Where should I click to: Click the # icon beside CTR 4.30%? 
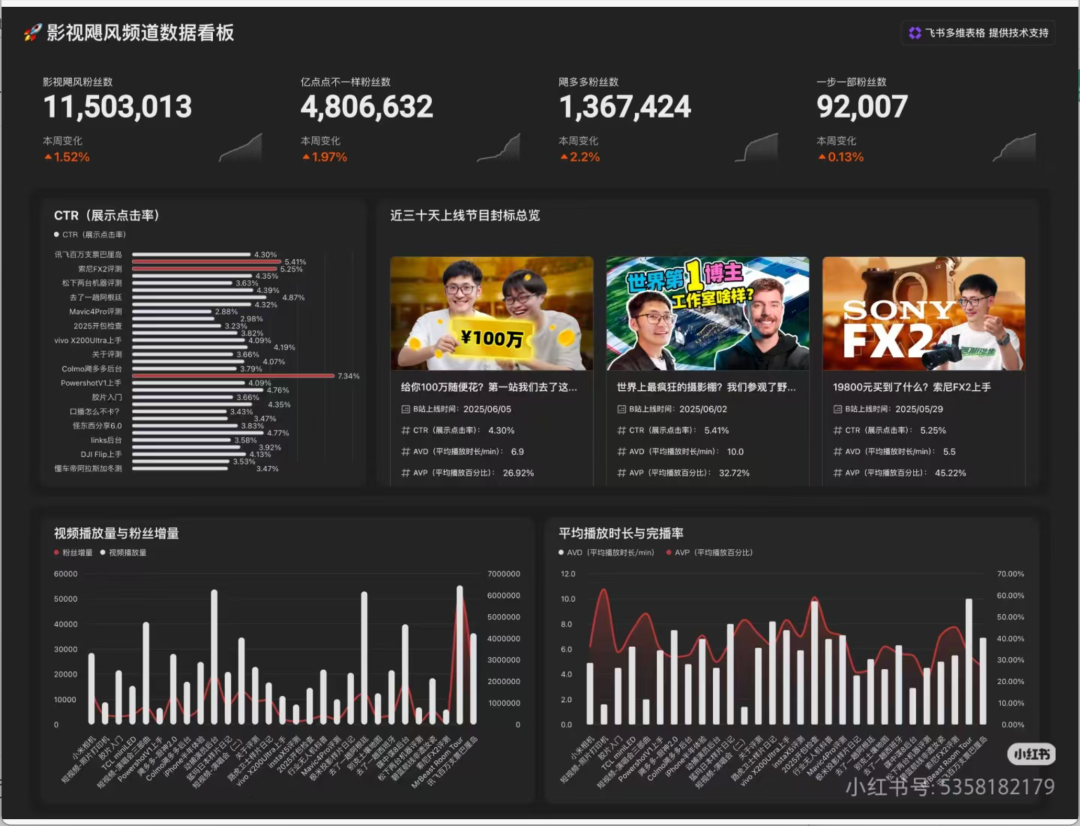pyautogui.click(x=406, y=431)
